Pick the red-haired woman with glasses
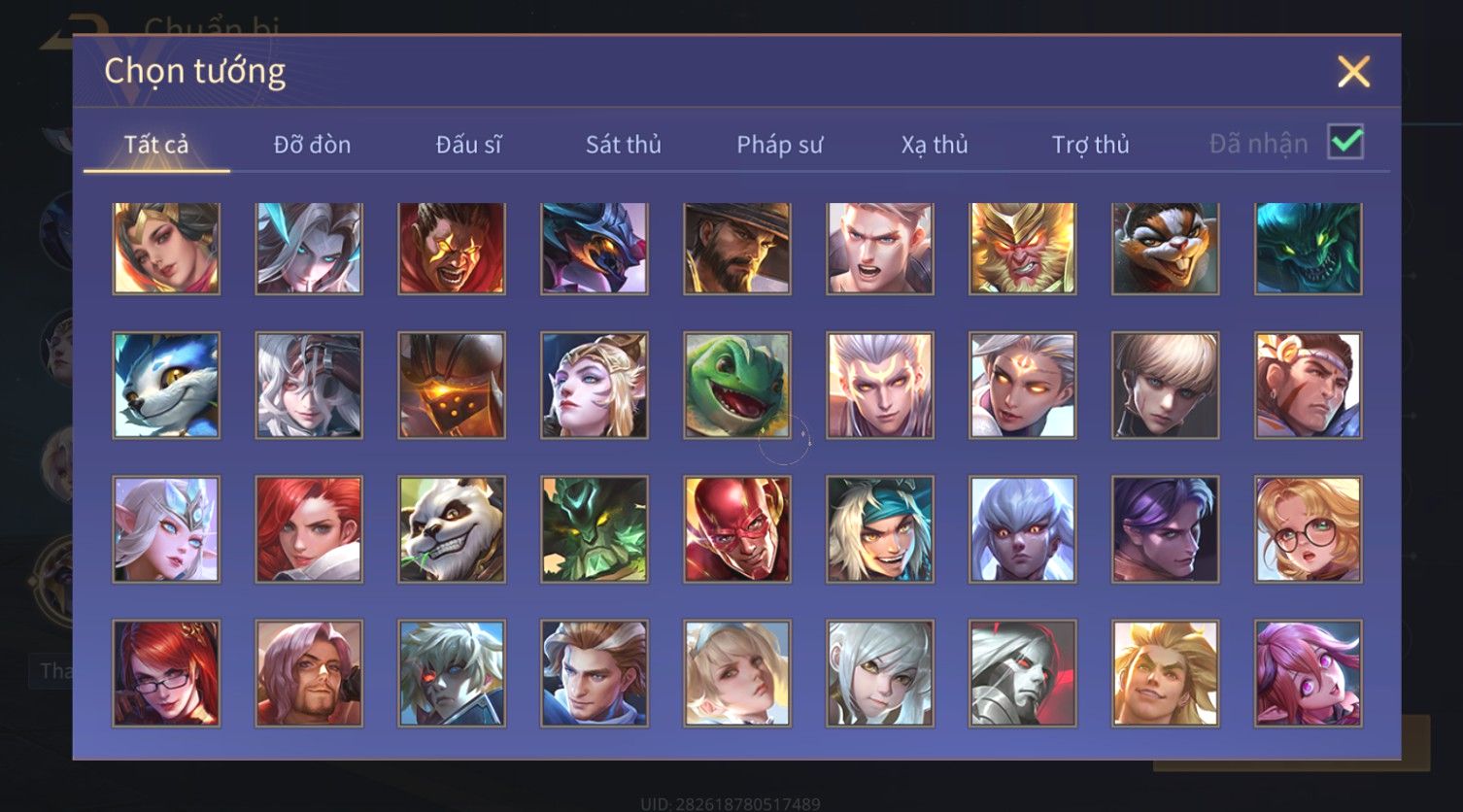Screen dimensions: 1463x812 pyautogui.click(x=166, y=673)
